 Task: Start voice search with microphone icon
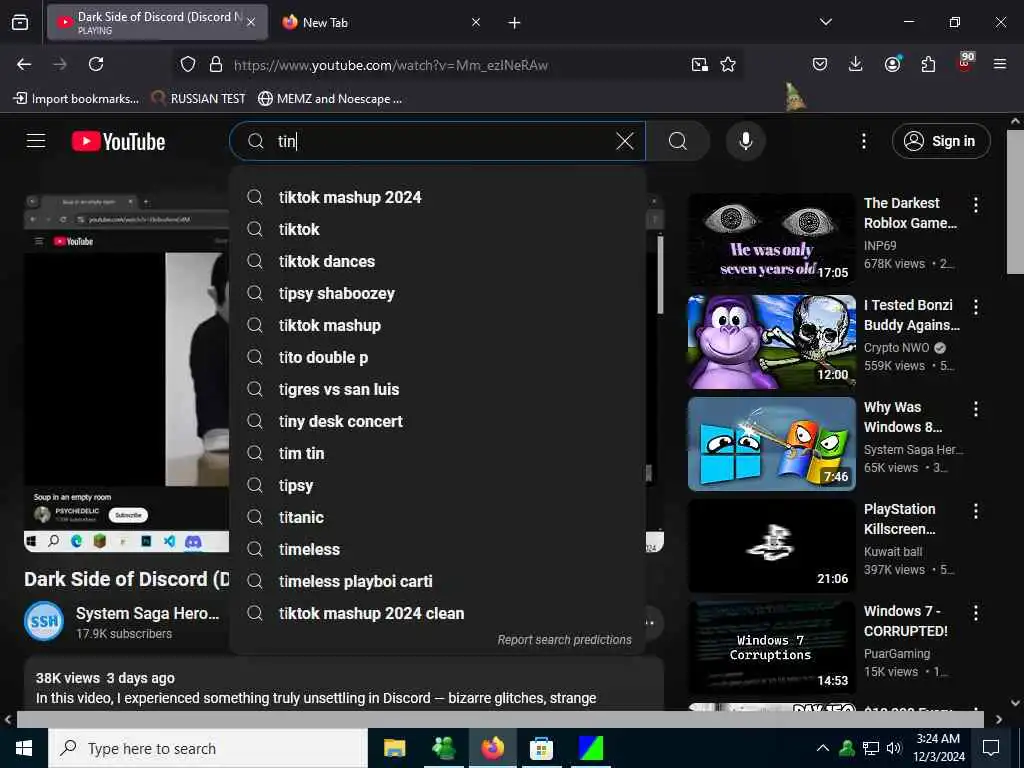(745, 140)
